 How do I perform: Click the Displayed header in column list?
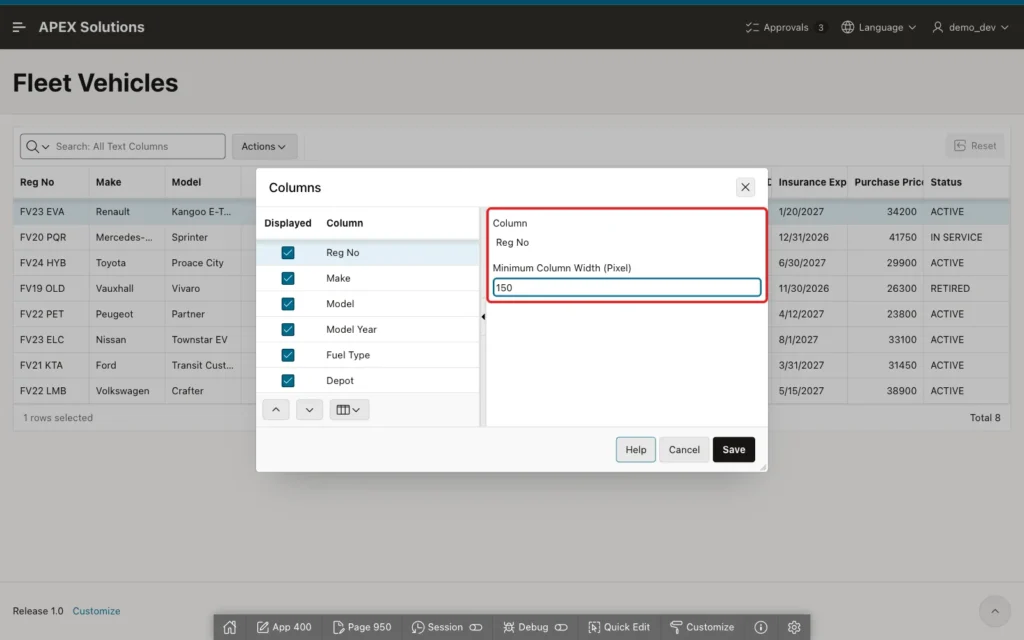click(287, 223)
